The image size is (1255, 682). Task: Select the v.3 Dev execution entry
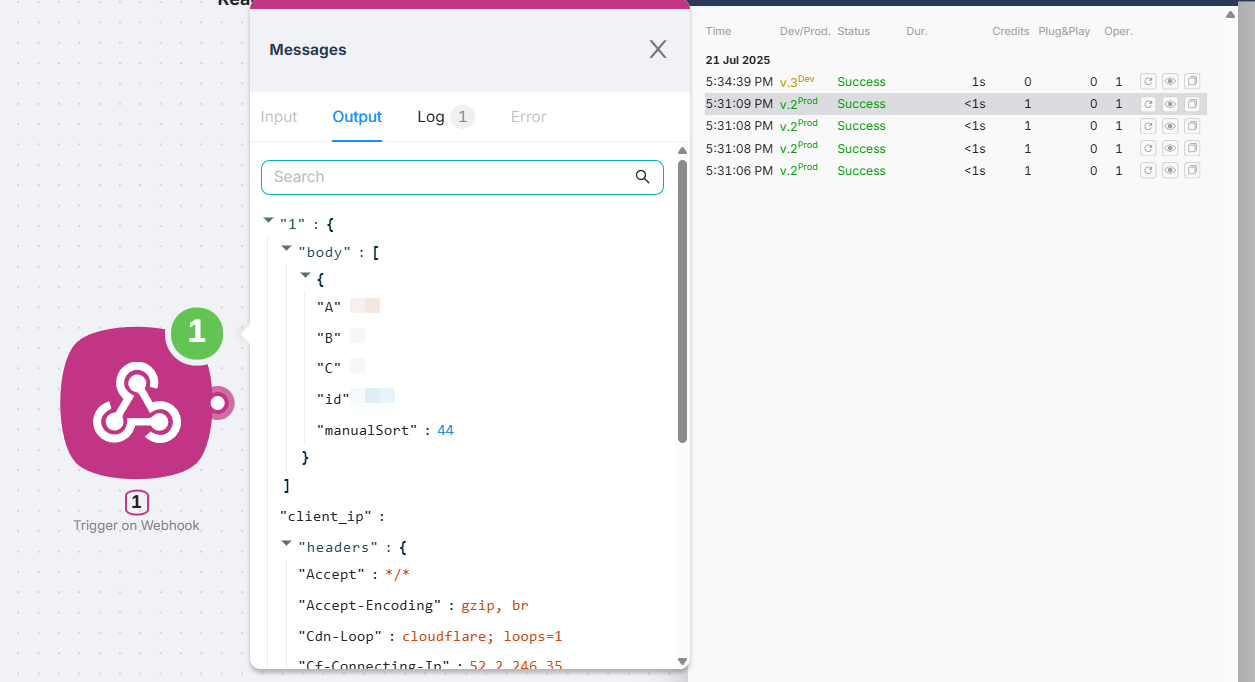[797, 82]
